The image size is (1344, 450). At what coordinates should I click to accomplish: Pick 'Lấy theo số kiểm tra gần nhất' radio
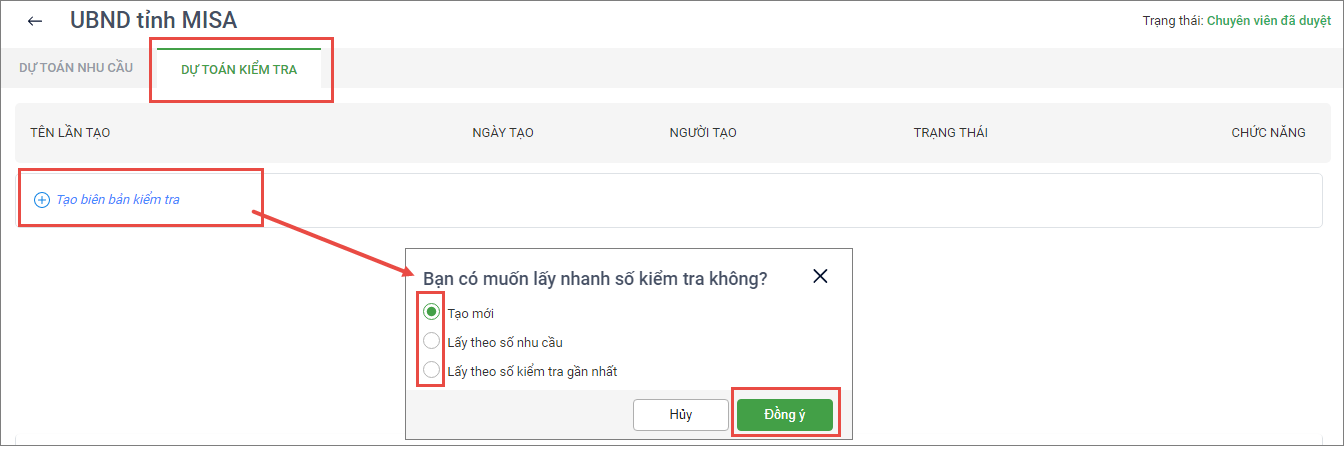[432, 370]
